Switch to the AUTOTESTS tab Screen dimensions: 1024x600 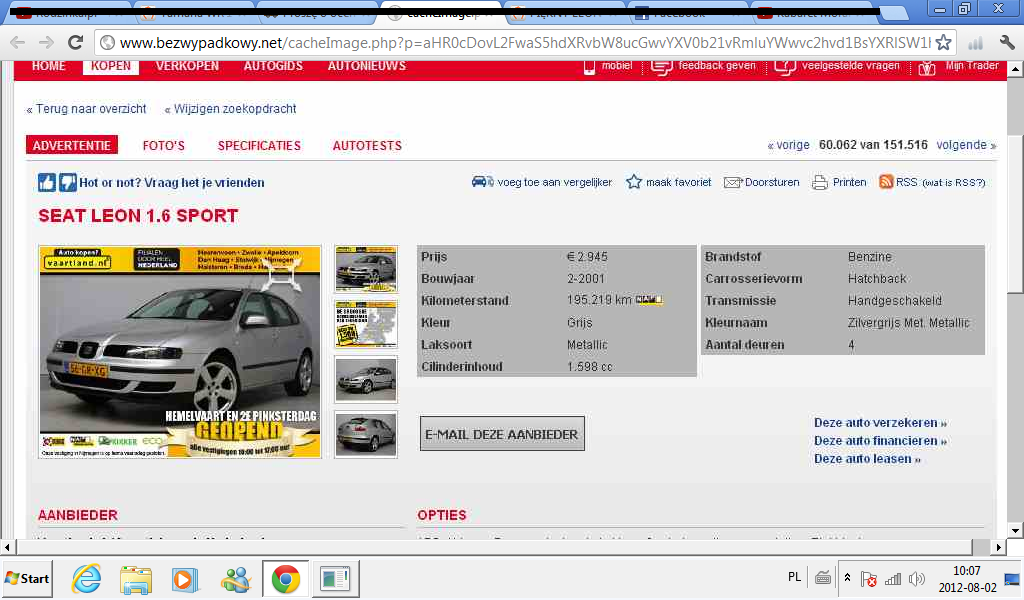point(367,146)
